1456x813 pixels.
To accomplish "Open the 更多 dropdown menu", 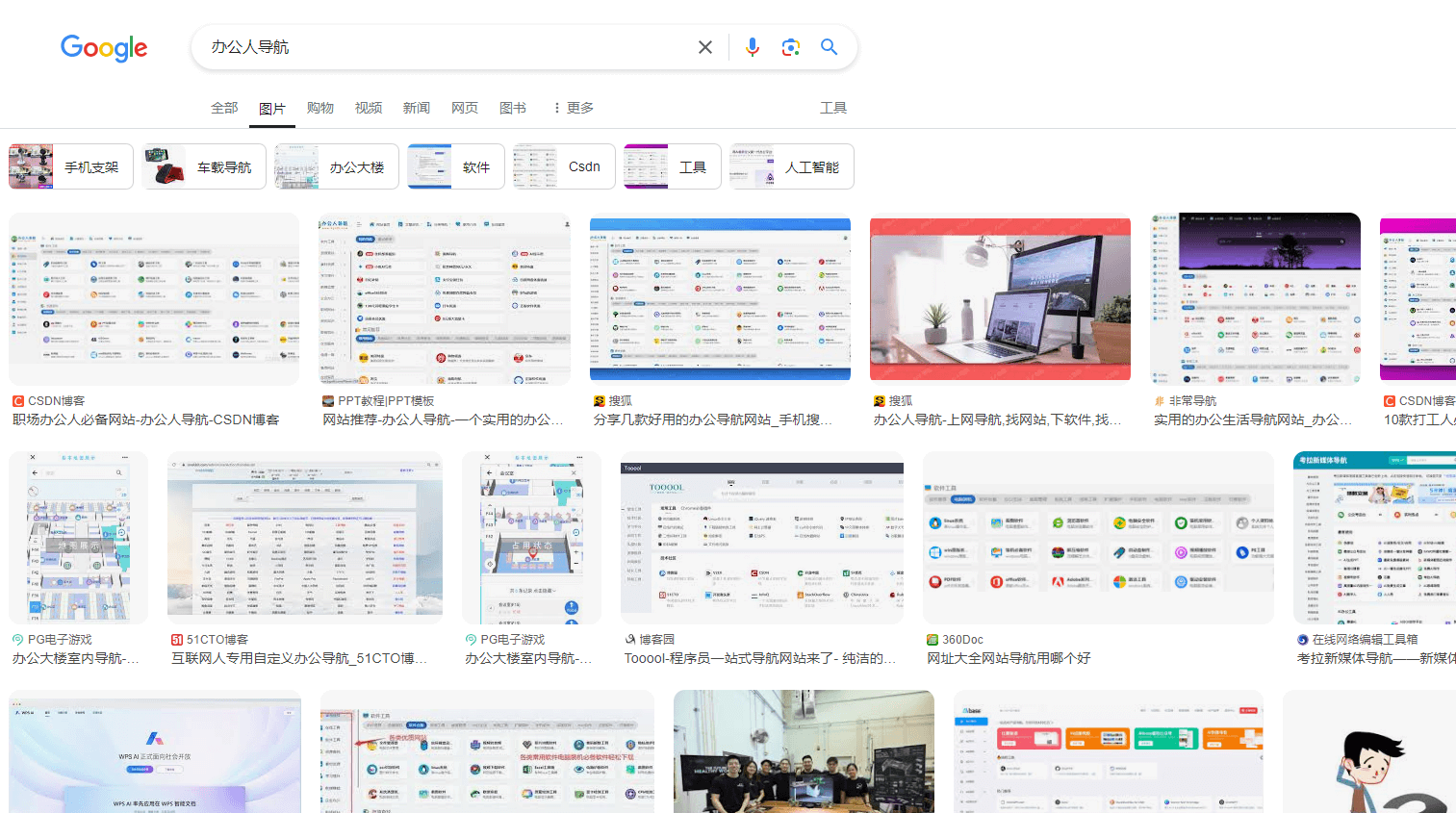I will point(573,107).
